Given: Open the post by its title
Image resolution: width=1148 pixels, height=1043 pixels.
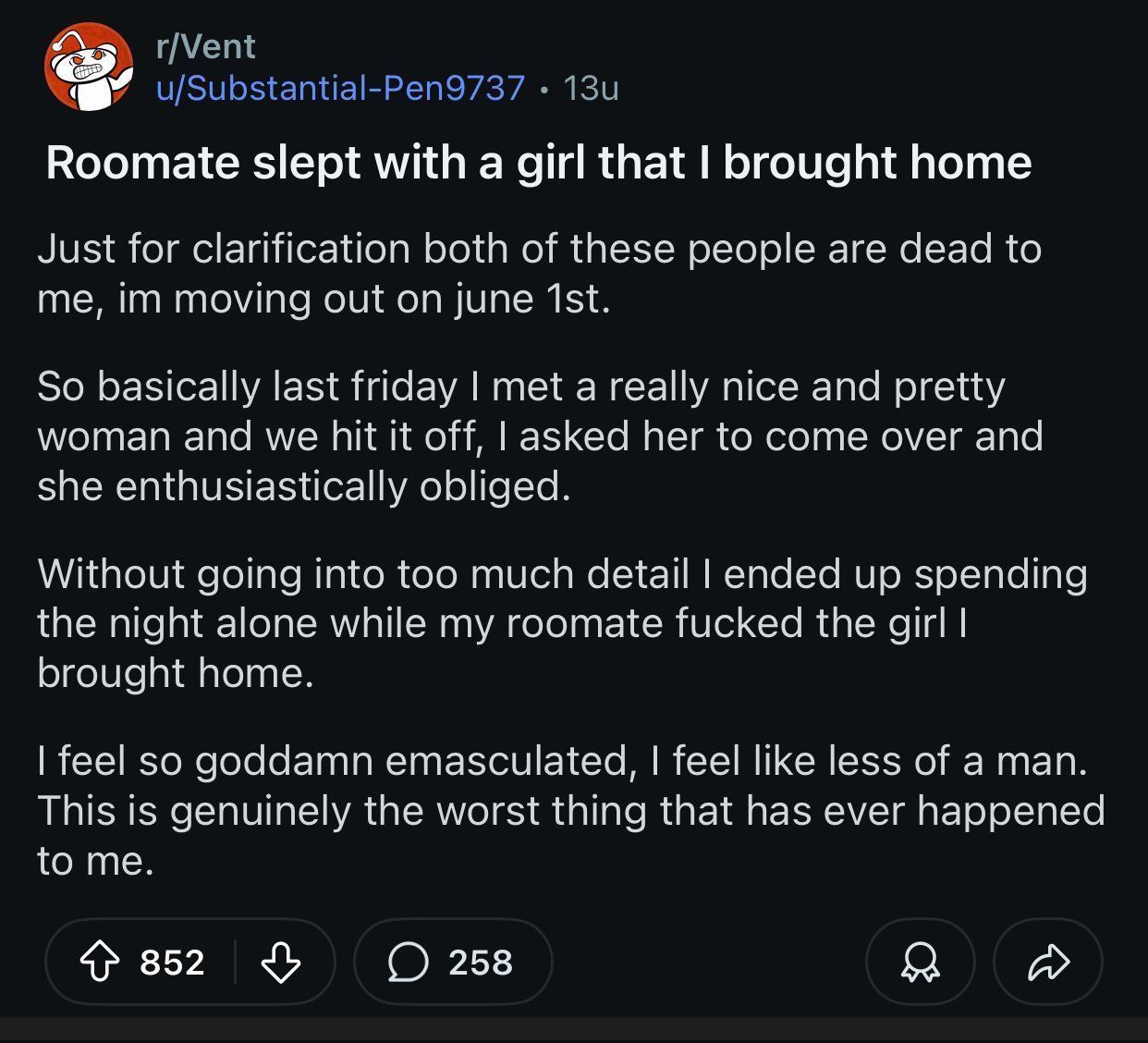Looking at the screenshot, I should [x=539, y=163].
